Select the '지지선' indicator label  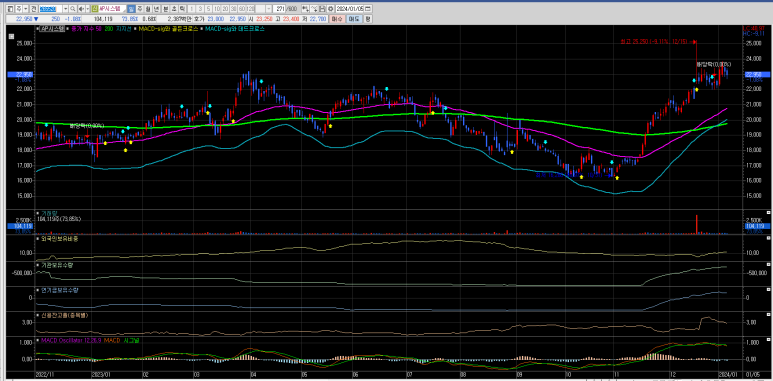(x=123, y=29)
